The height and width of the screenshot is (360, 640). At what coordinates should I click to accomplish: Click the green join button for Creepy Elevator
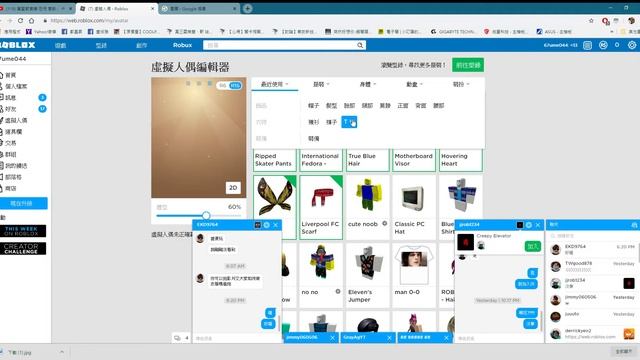coord(533,246)
